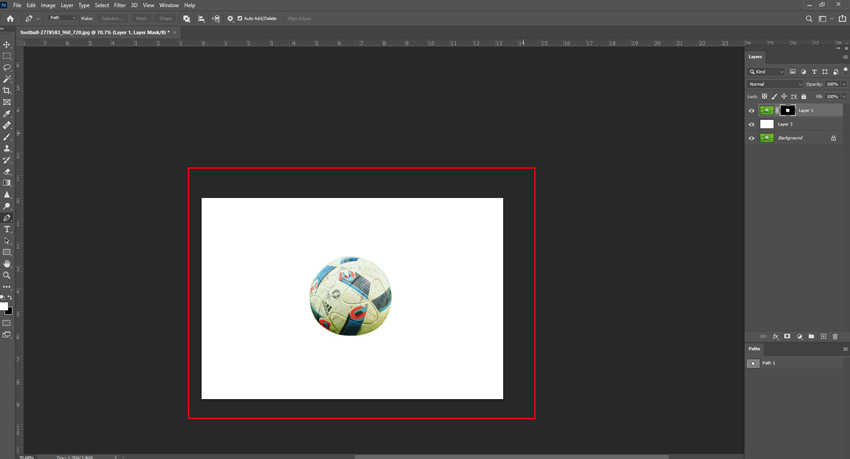
Task: Select the Crop tool
Action: (x=7, y=90)
